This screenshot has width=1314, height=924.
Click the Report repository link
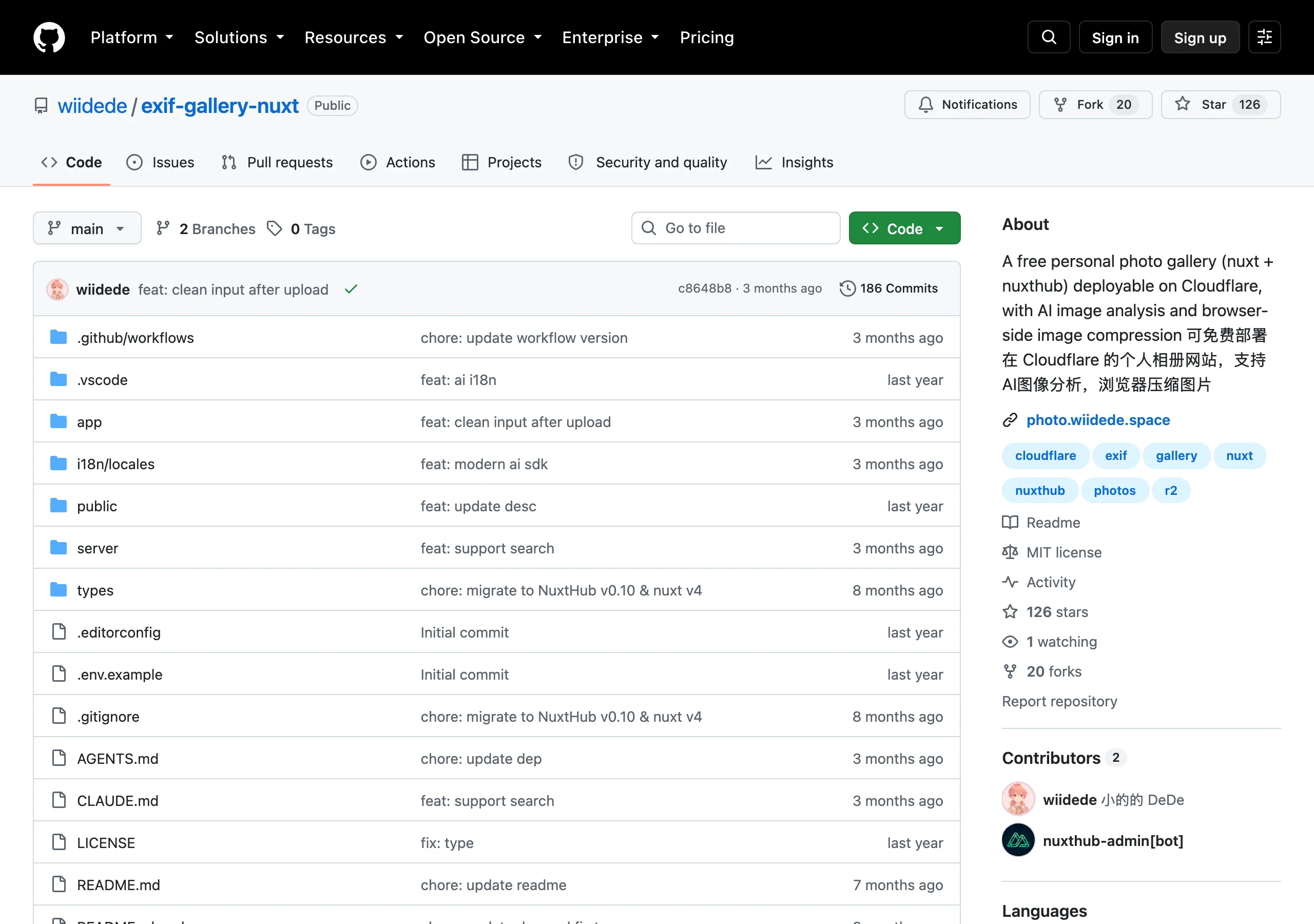coord(1059,701)
